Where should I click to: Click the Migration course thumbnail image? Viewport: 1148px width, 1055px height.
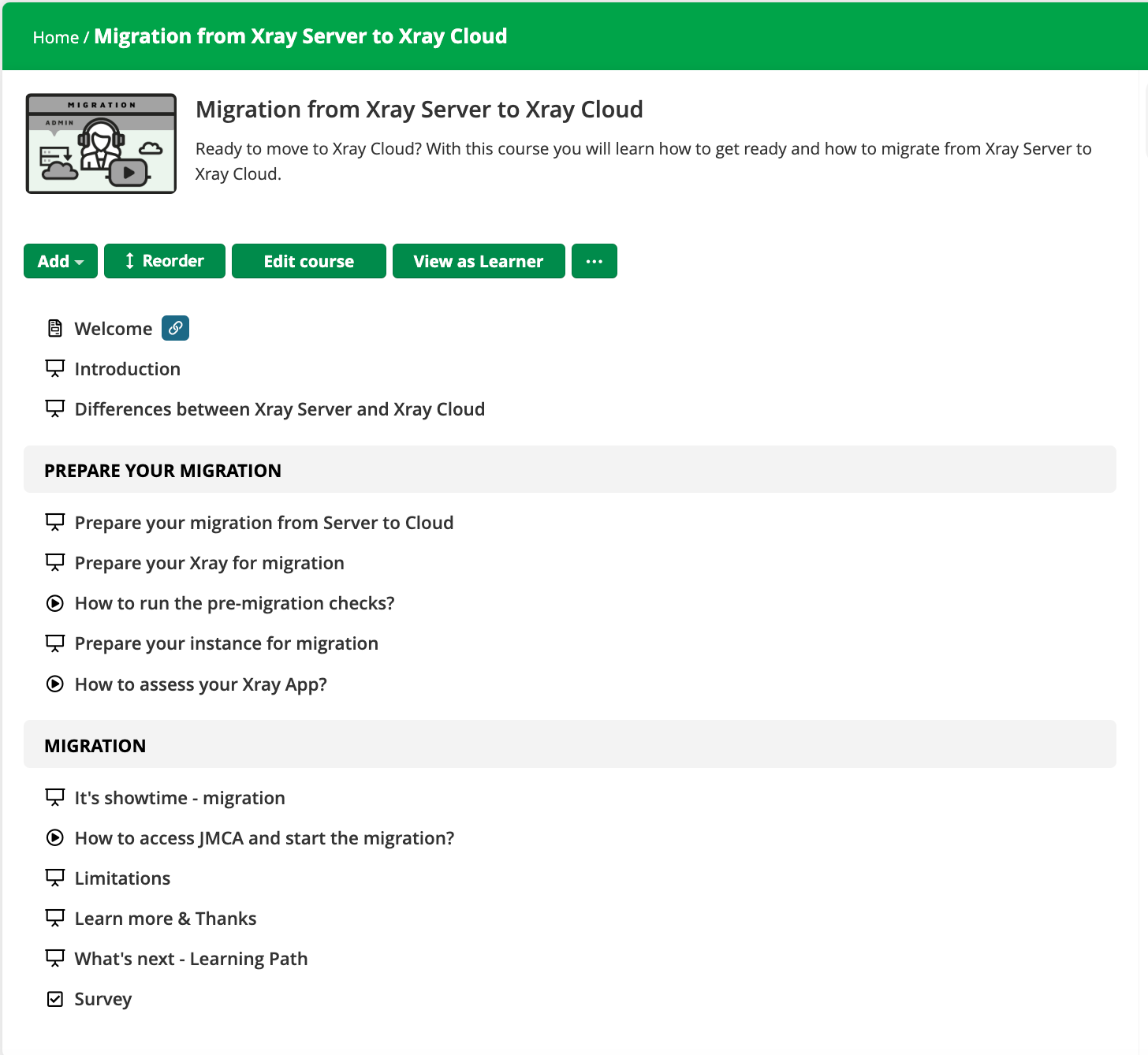click(x=101, y=144)
